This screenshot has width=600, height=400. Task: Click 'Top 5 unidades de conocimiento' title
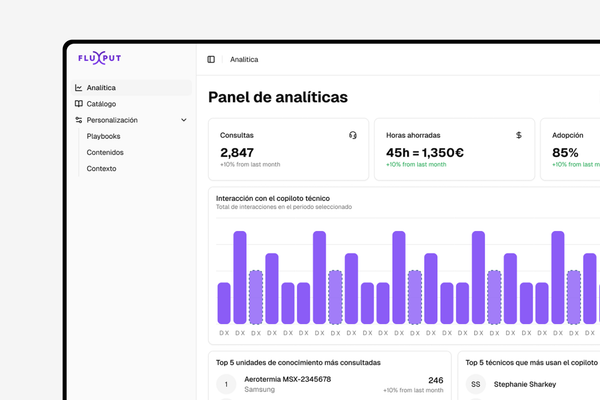(298, 362)
